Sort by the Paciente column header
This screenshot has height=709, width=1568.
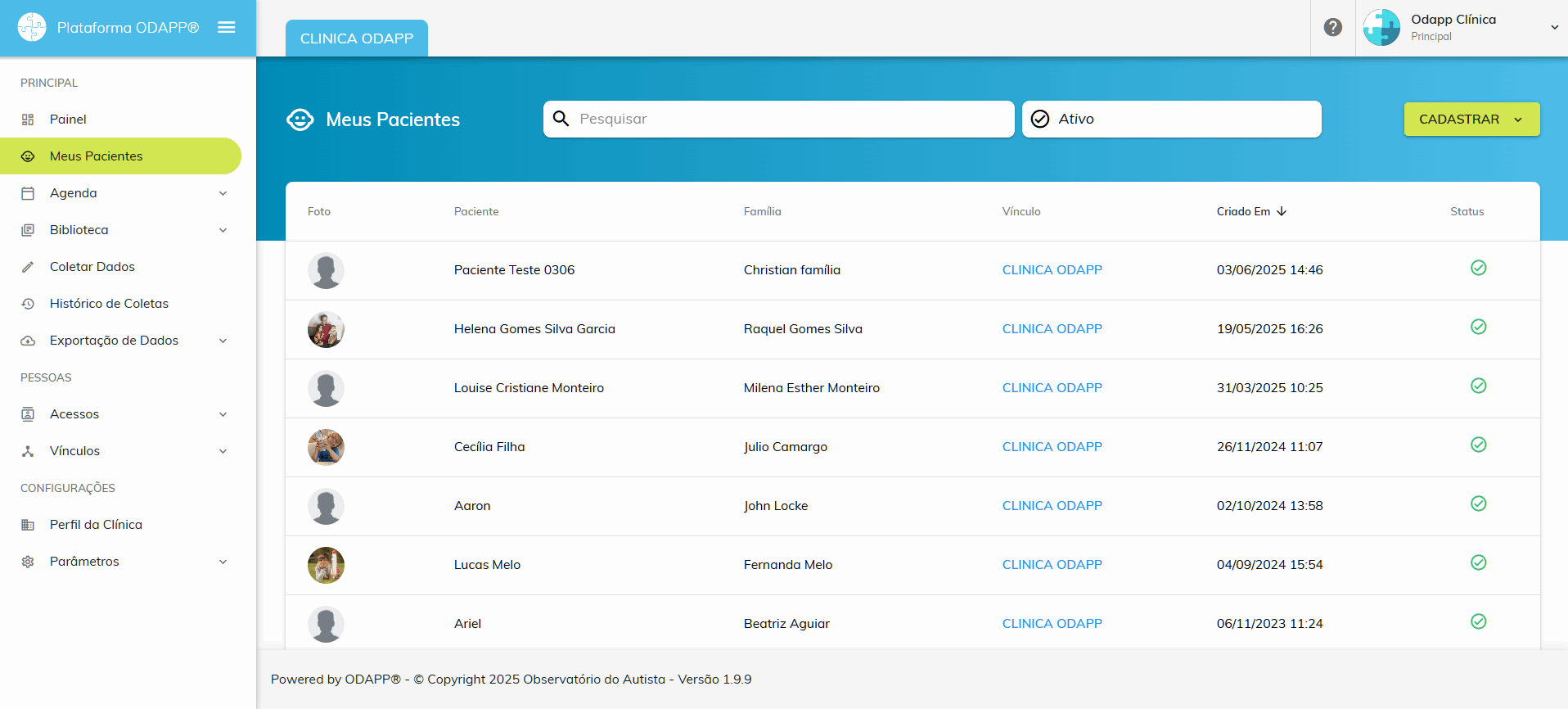(476, 211)
